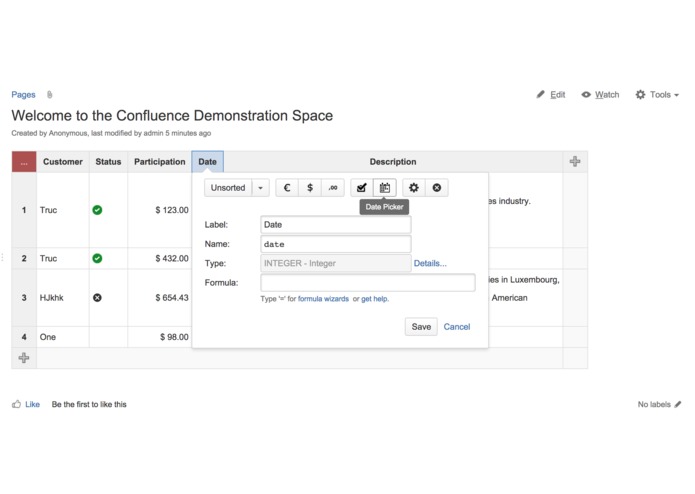The width and height of the screenshot is (695, 494).
Task: Click the get help link
Action: point(375,299)
